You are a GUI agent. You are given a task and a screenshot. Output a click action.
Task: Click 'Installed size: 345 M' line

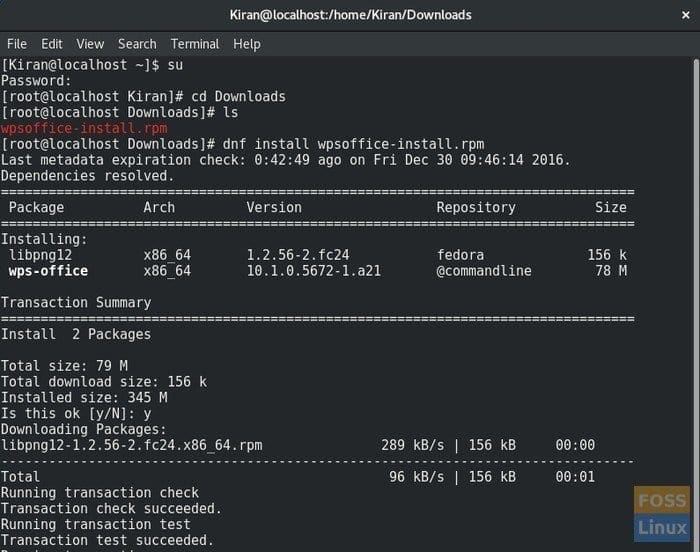pos(84,398)
